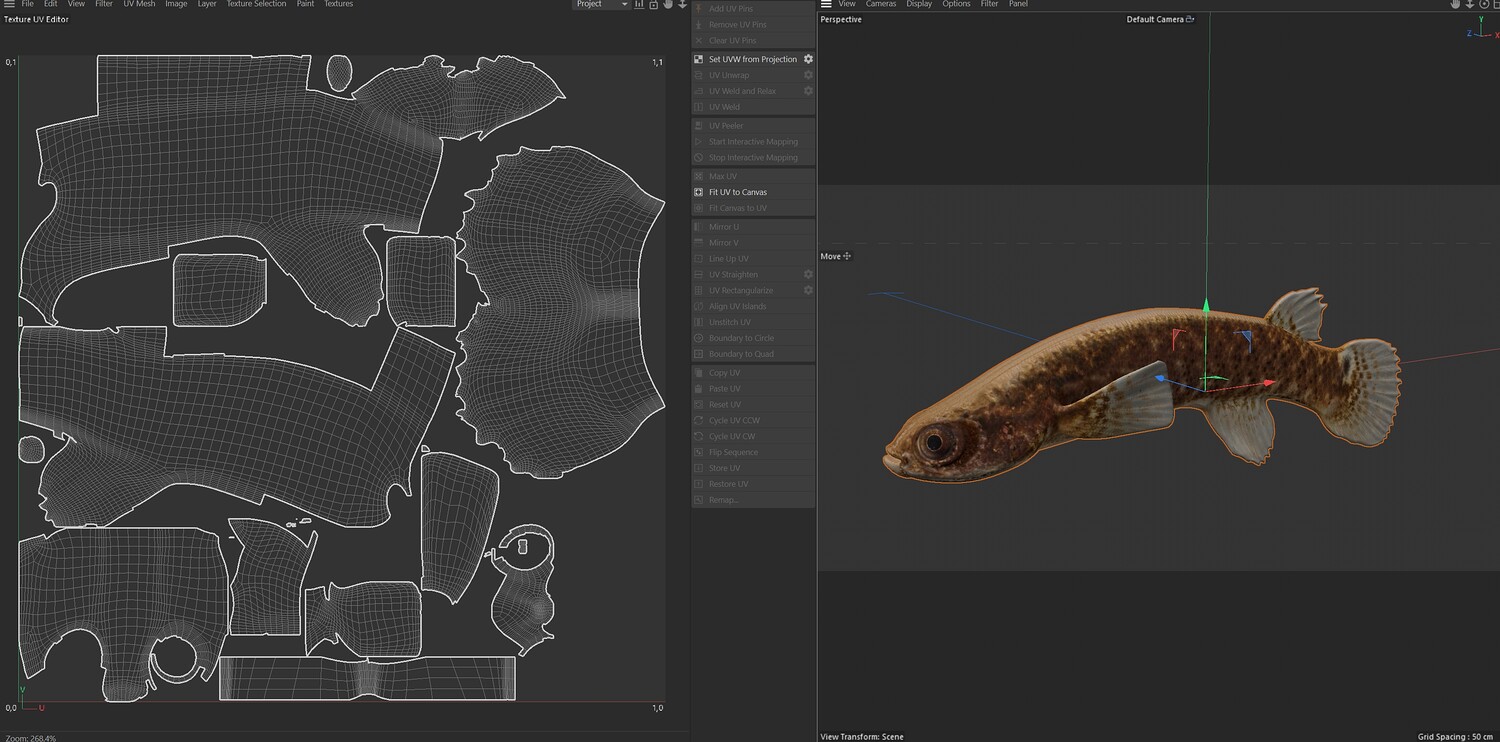Click the Paste UV clipboard icon
Viewport: 1500px width, 742px height.
(x=698, y=389)
